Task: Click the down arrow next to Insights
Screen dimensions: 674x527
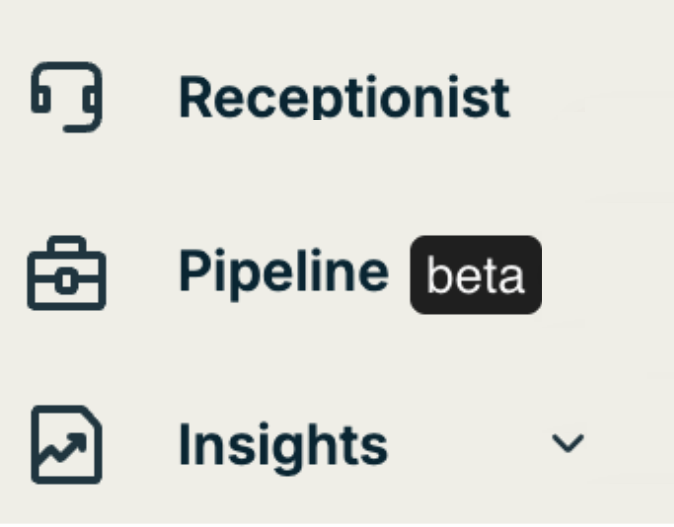Action: 568,443
